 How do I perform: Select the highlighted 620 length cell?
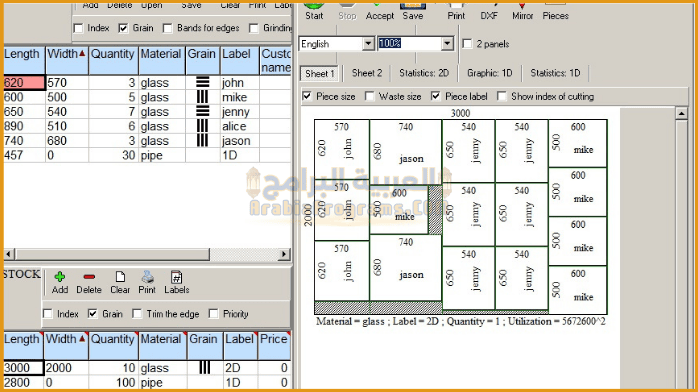coord(24,83)
